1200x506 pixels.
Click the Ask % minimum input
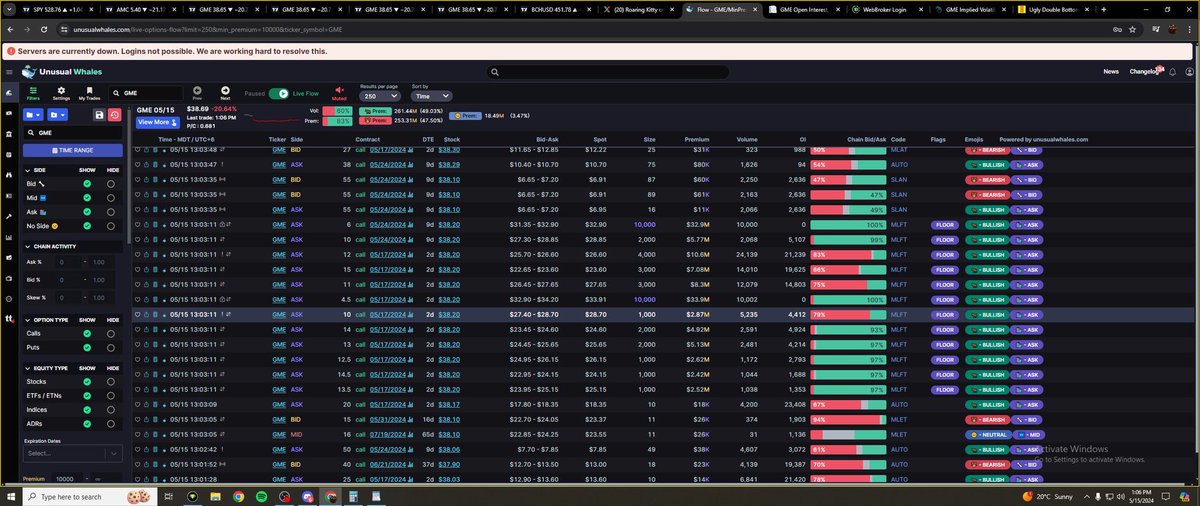68,262
